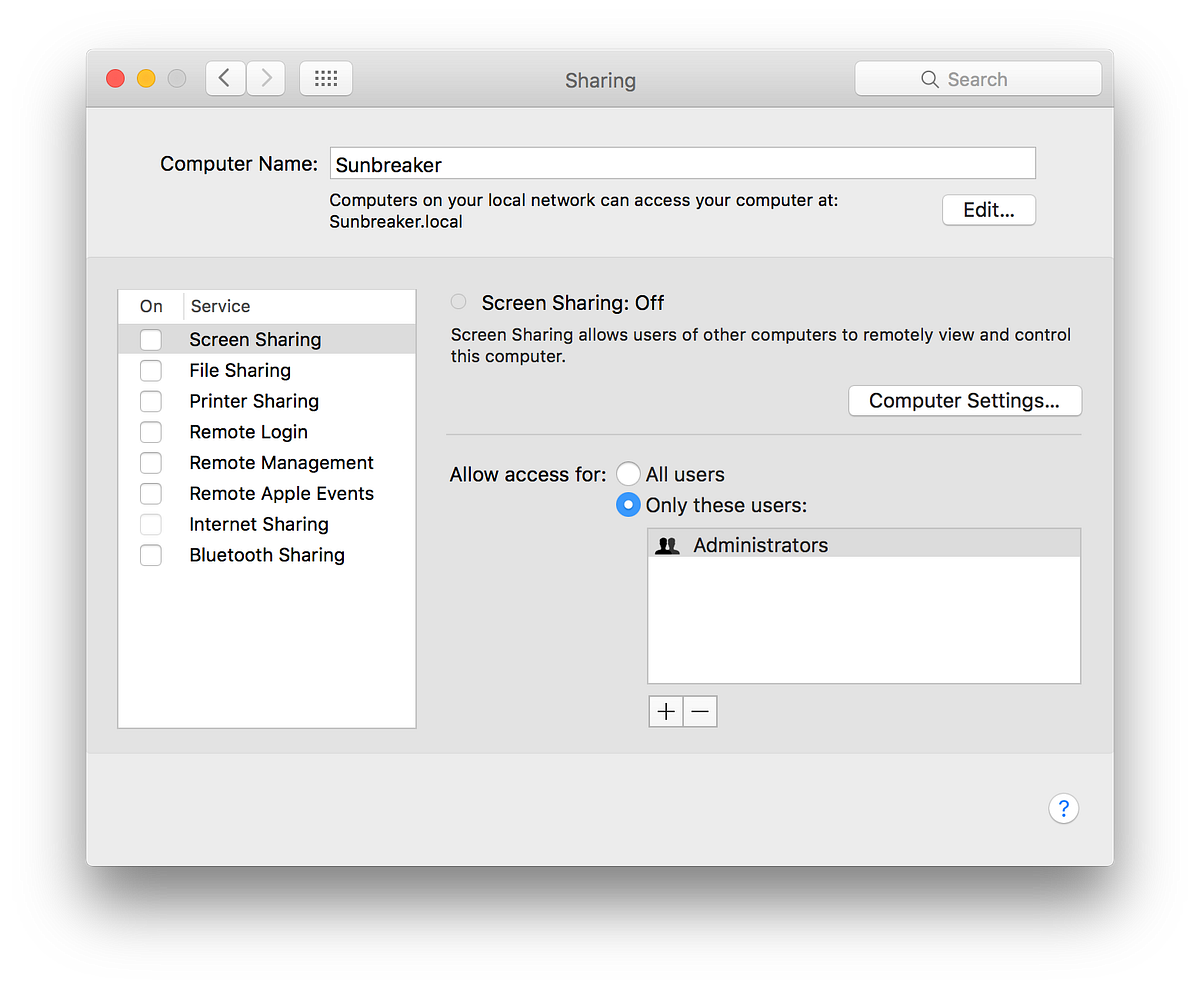The height and width of the screenshot is (989, 1200).
Task: Select the Remote Login service row
Action: click(x=248, y=432)
